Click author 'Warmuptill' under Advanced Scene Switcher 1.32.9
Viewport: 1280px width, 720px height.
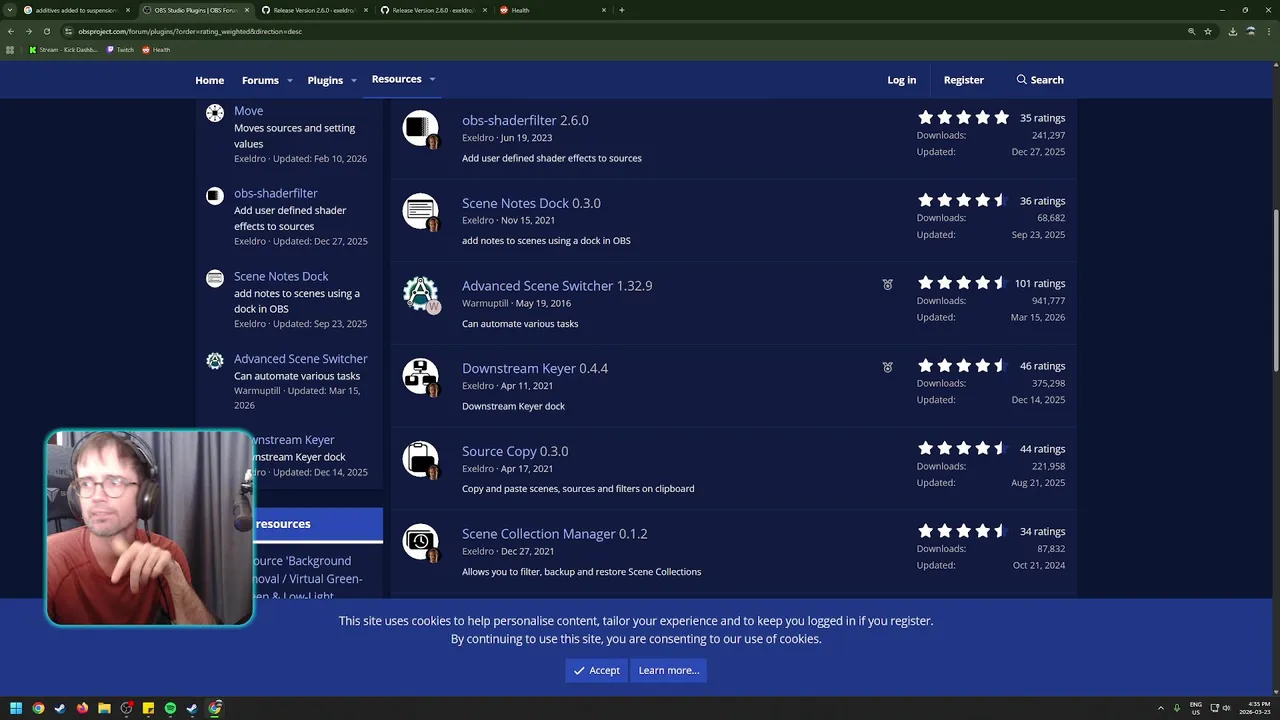click(485, 303)
